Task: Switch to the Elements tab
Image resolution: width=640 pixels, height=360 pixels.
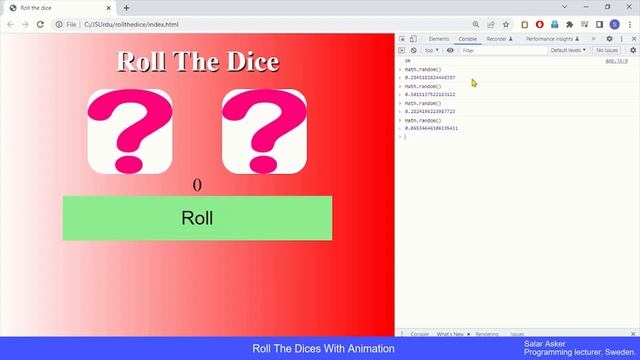Action: coord(439,39)
